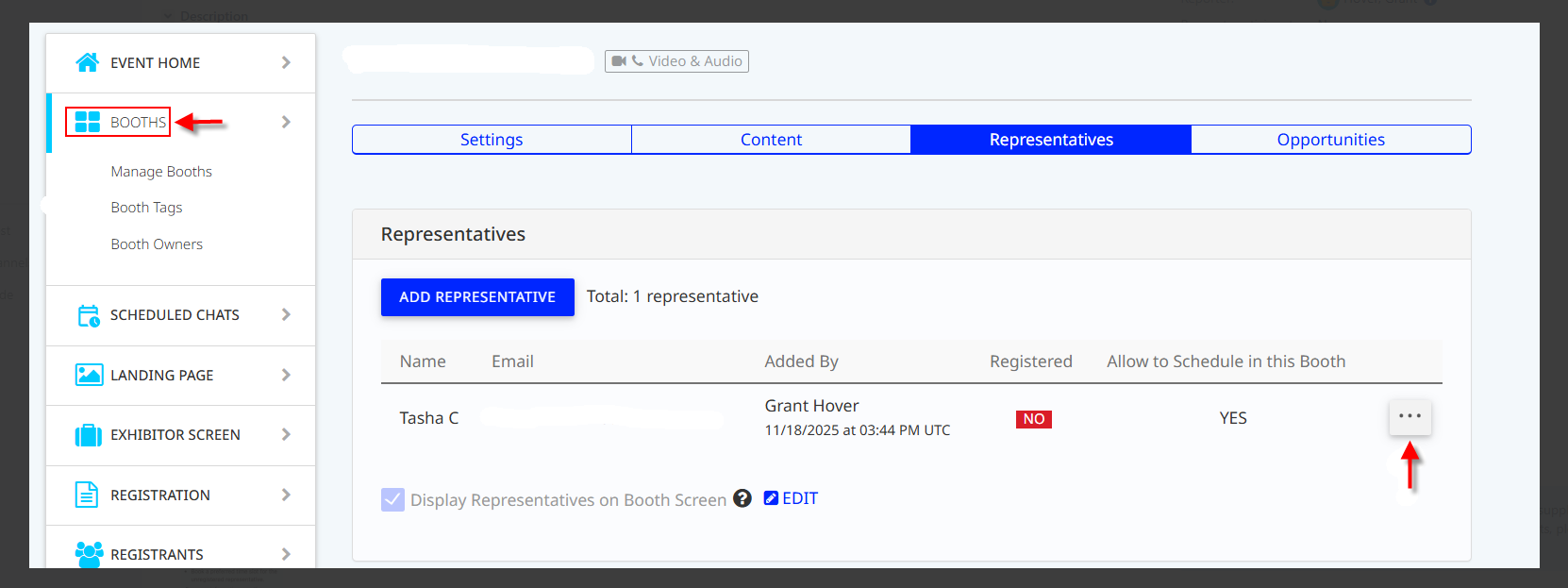Toggle Display Representatives on Booth Screen checkbox
The height and width of the screenshot is (588, 1568).
(x=392, y=499)
